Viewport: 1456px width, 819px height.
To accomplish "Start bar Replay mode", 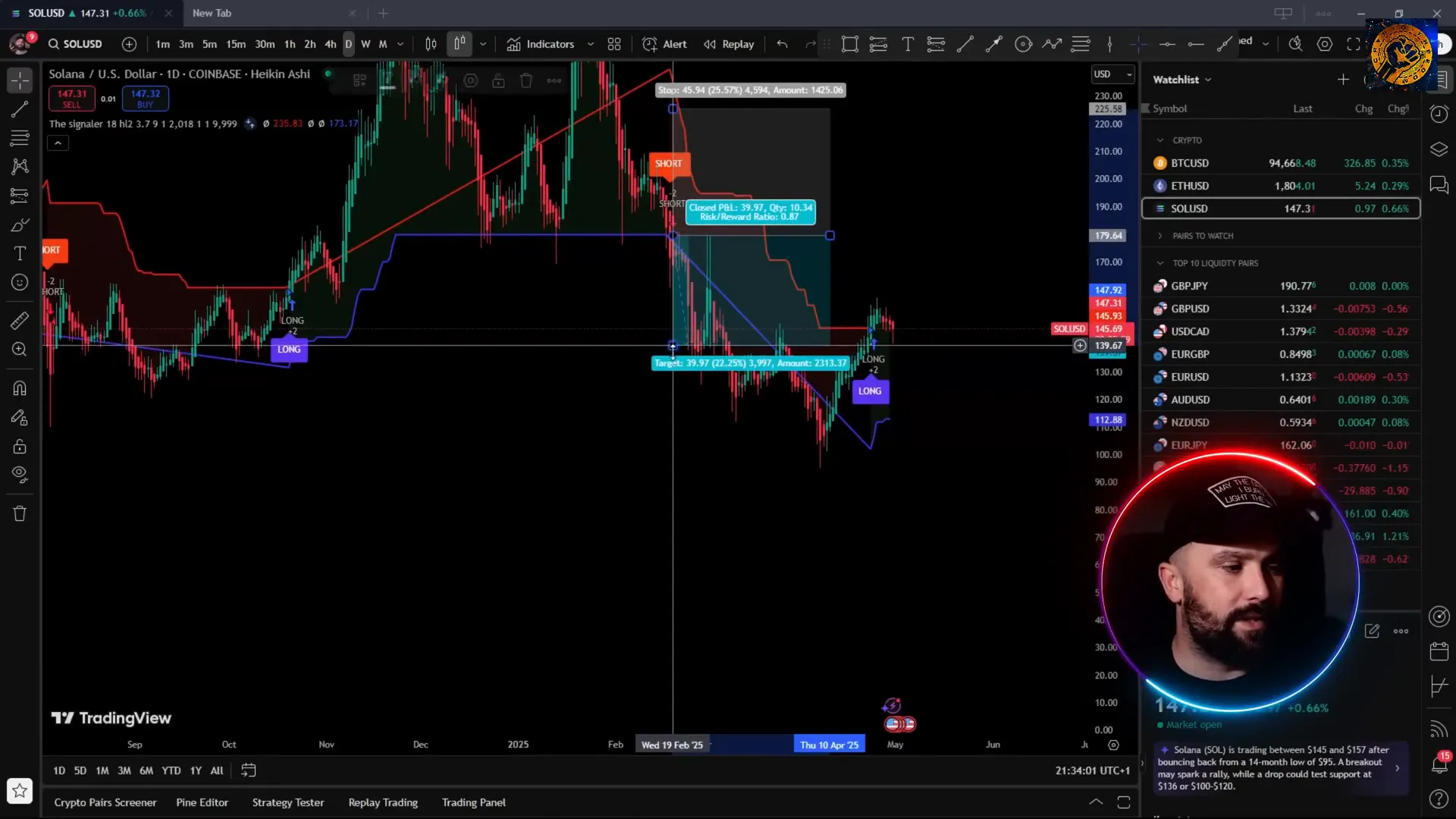I will click(729, 44).
